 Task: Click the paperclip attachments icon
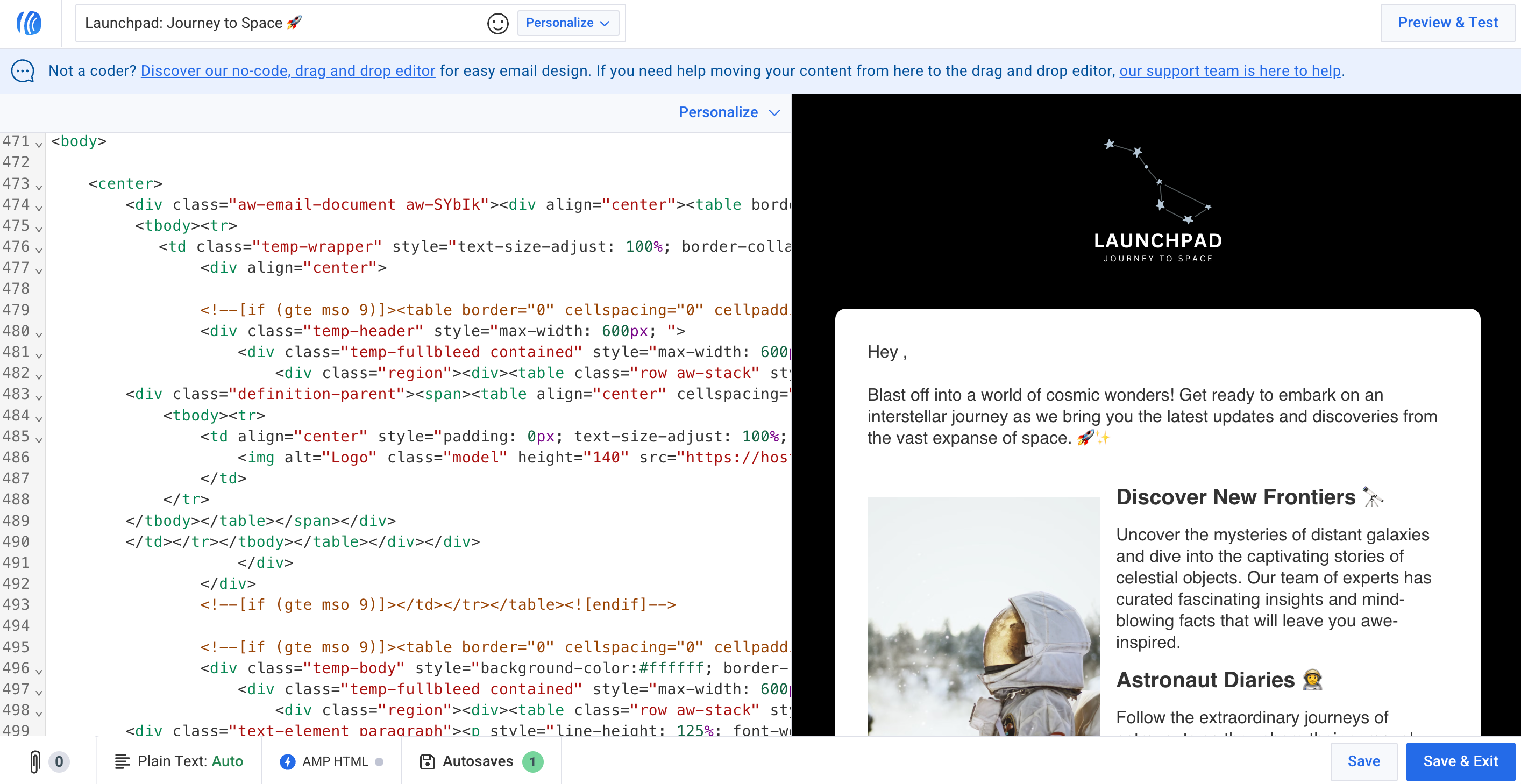(35, 761)
